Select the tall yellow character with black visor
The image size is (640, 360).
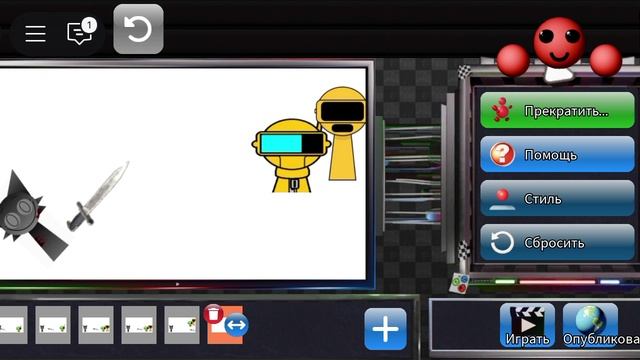pos(341,133)
